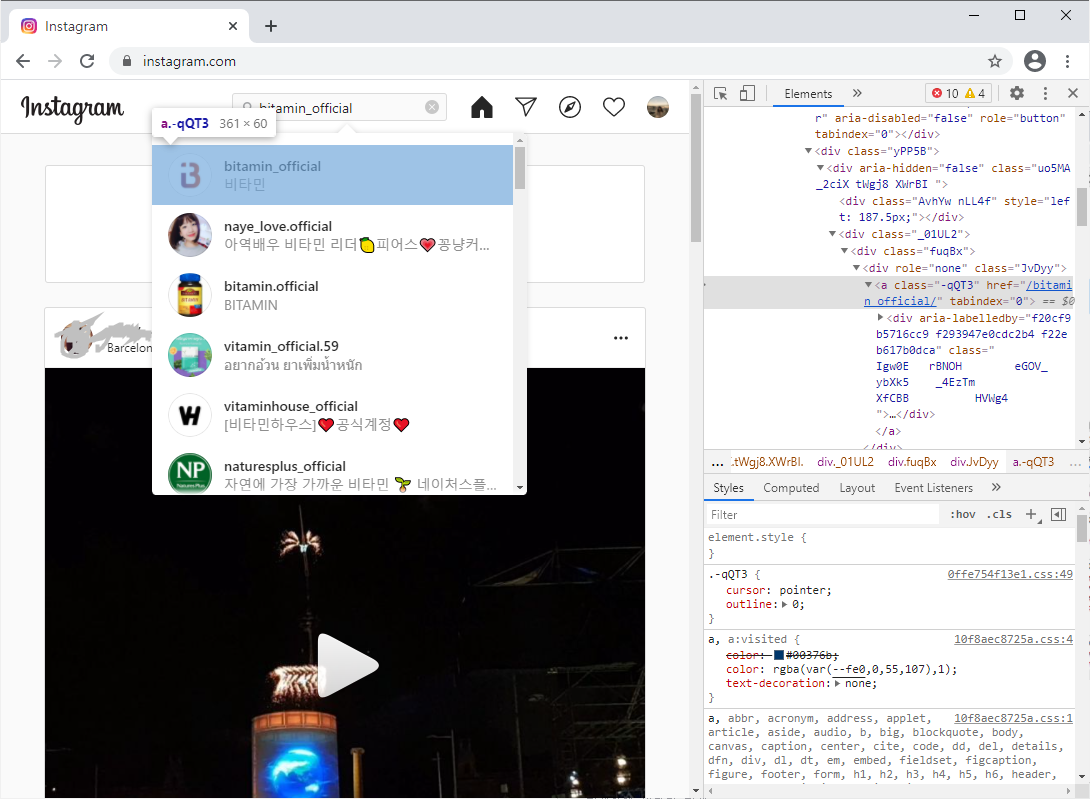The image size is (1090, 799).
Task: Open DevTools settings gear
Action: click(x=1017, y=93)
